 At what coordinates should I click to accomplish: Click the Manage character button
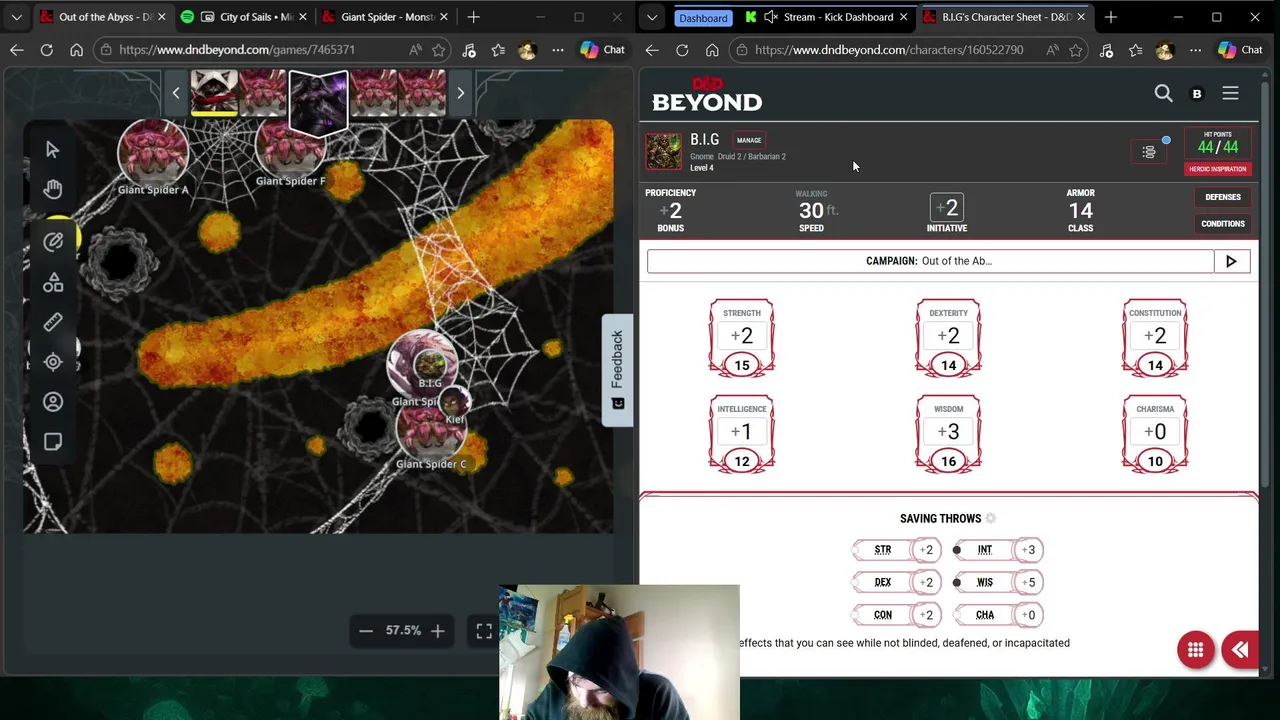[x=749, y=140]
